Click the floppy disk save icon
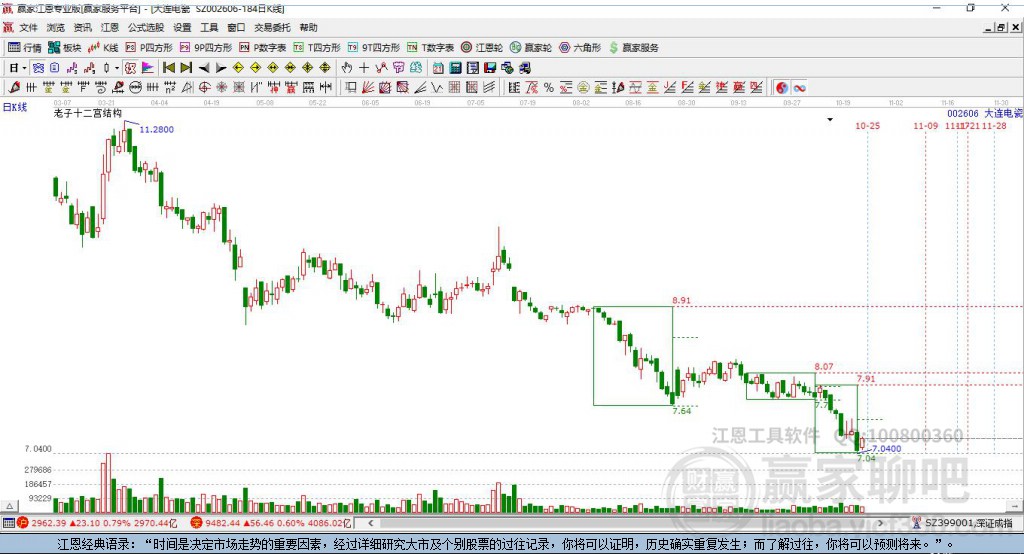Viewport: 1024px width, 554px height. coord(490,68)
